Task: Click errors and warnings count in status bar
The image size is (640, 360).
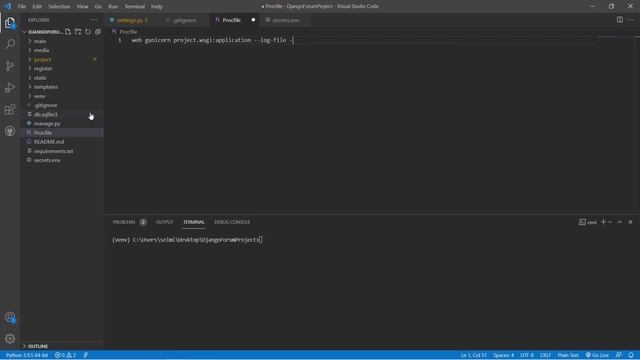Action: tap(65, 355)
